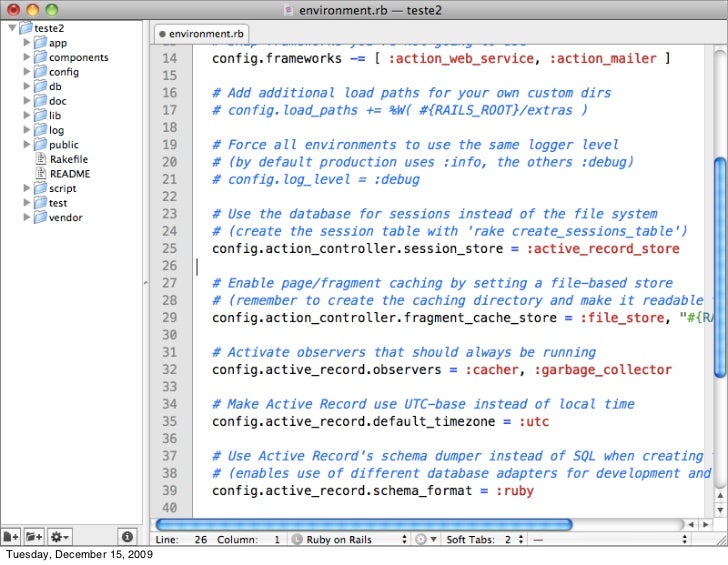Click the components folder icon

(x=40, y=57)
